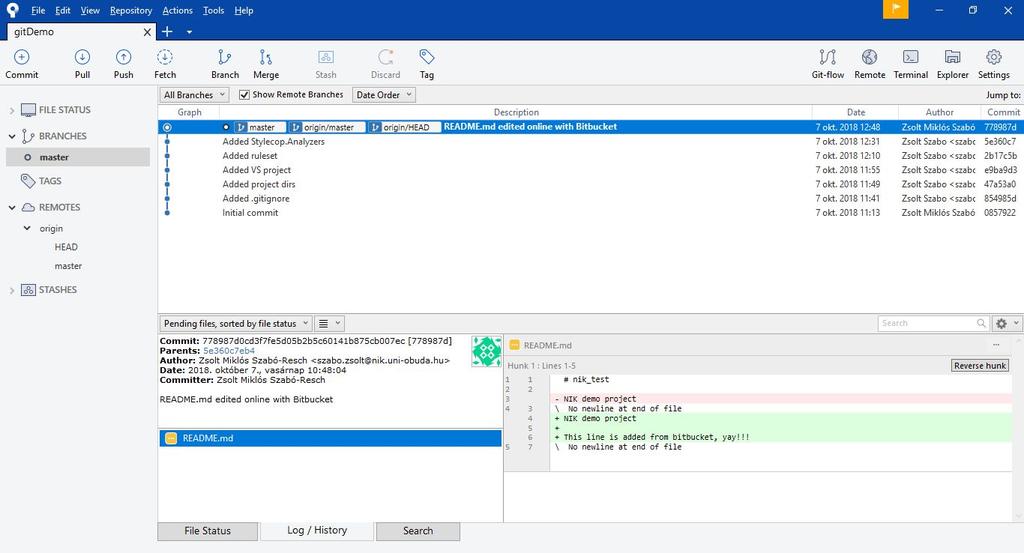Open the Edit menu
Viewport: 1024px width, 553px height.
click(x=63, y=10)
